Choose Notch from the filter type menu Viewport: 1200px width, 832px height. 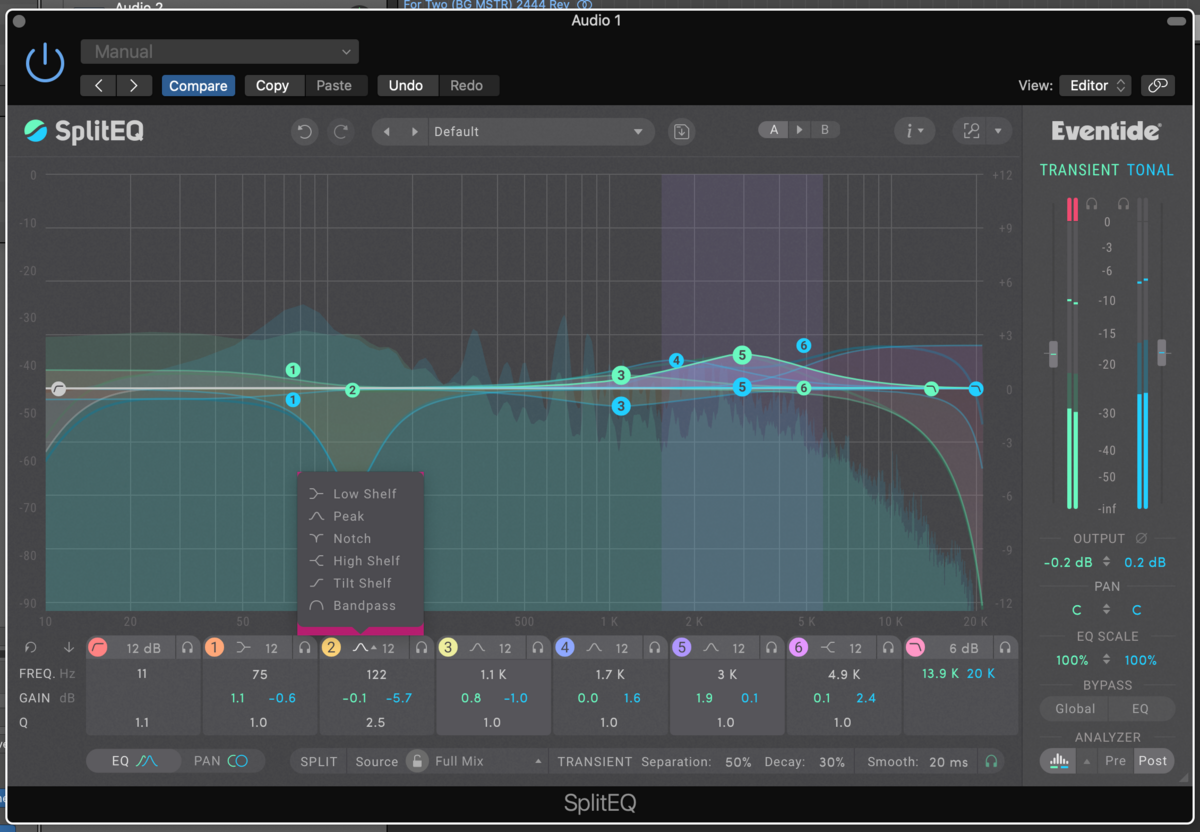click(351, 538)
